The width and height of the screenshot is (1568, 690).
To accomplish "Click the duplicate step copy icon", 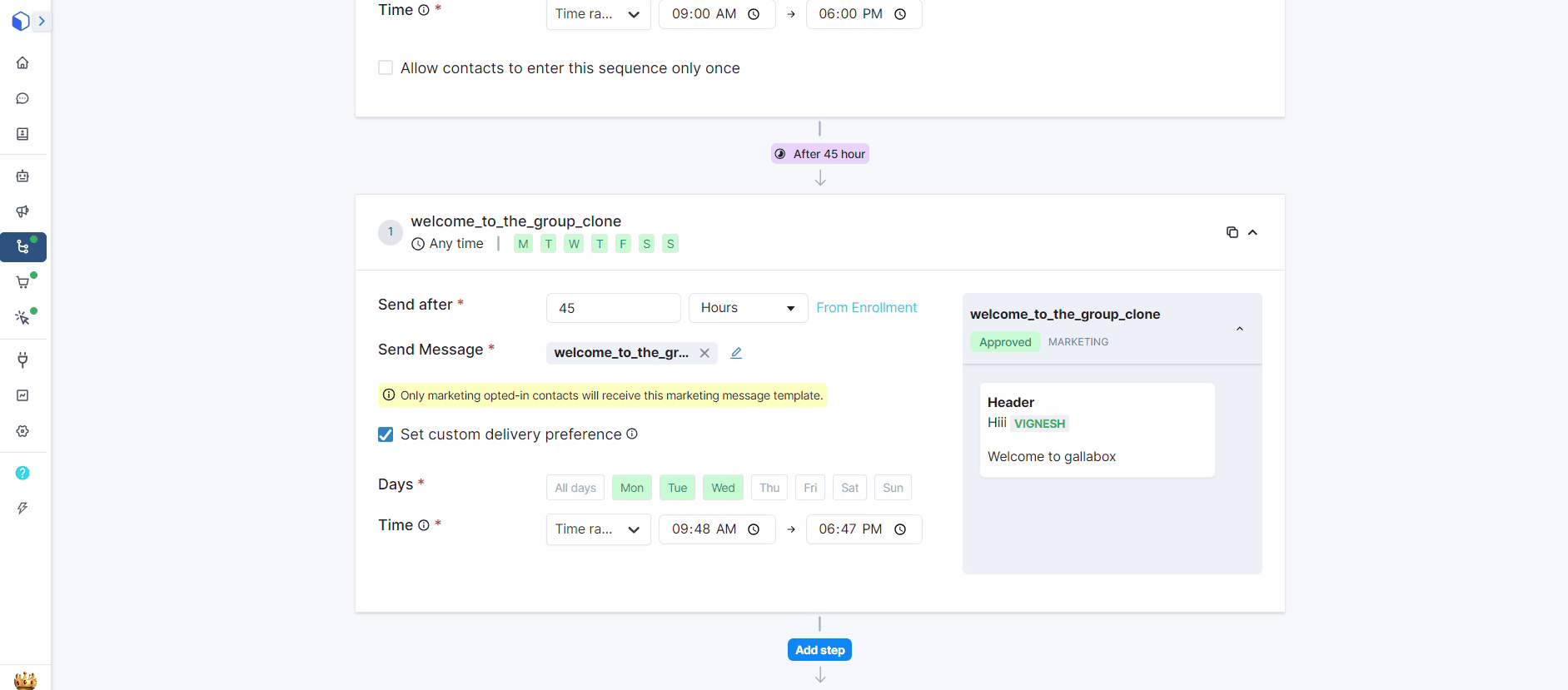I will [x=1232, y=232].
